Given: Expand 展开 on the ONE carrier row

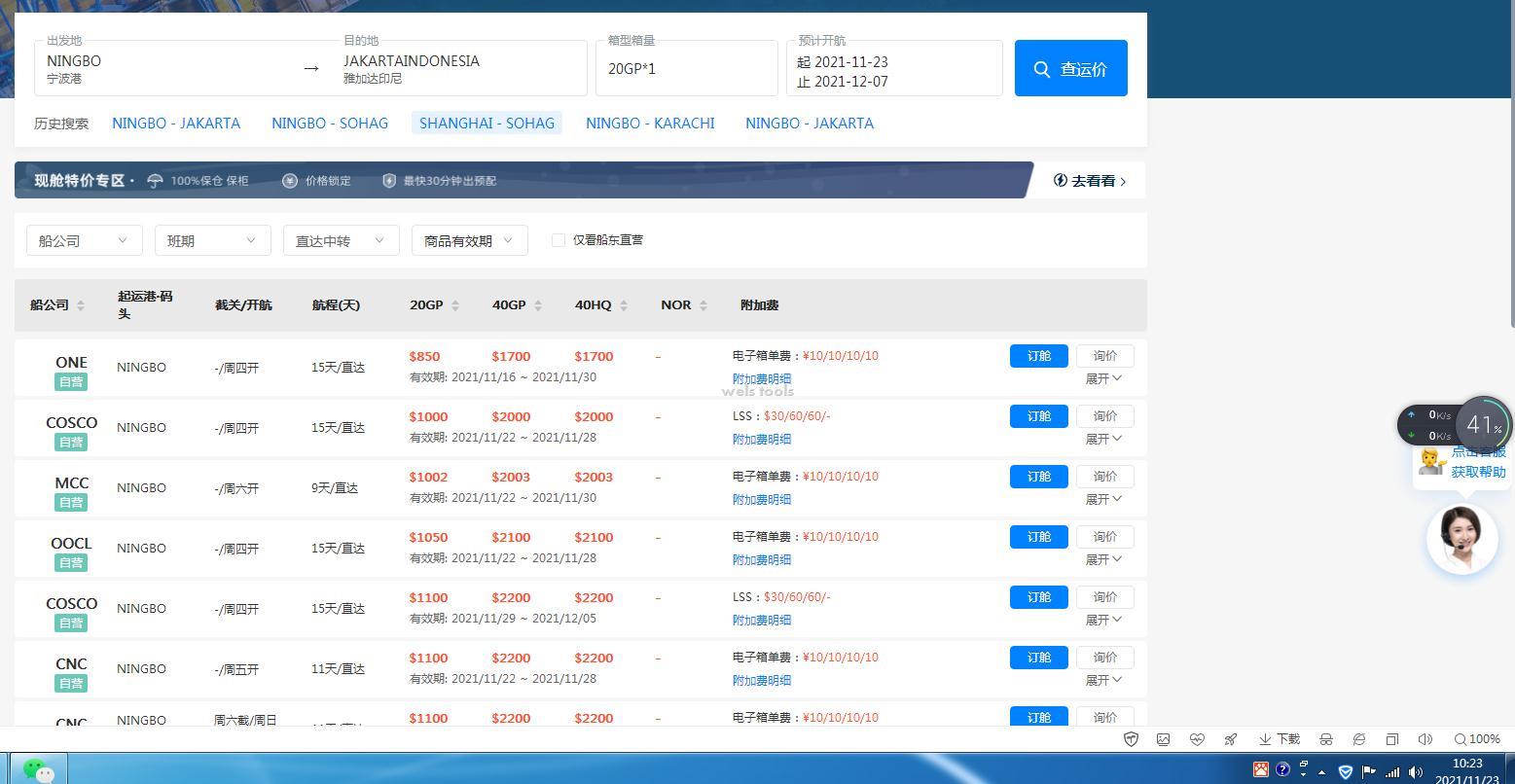Looking at the screenshot, I should 1102,378.
